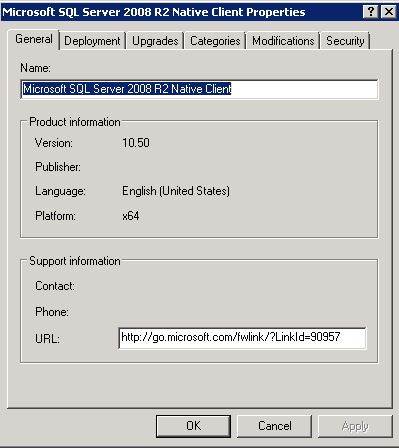The width and height of the screenshot is (399, 448).
Task: Click the Contact label
Action: click(55, 286)
